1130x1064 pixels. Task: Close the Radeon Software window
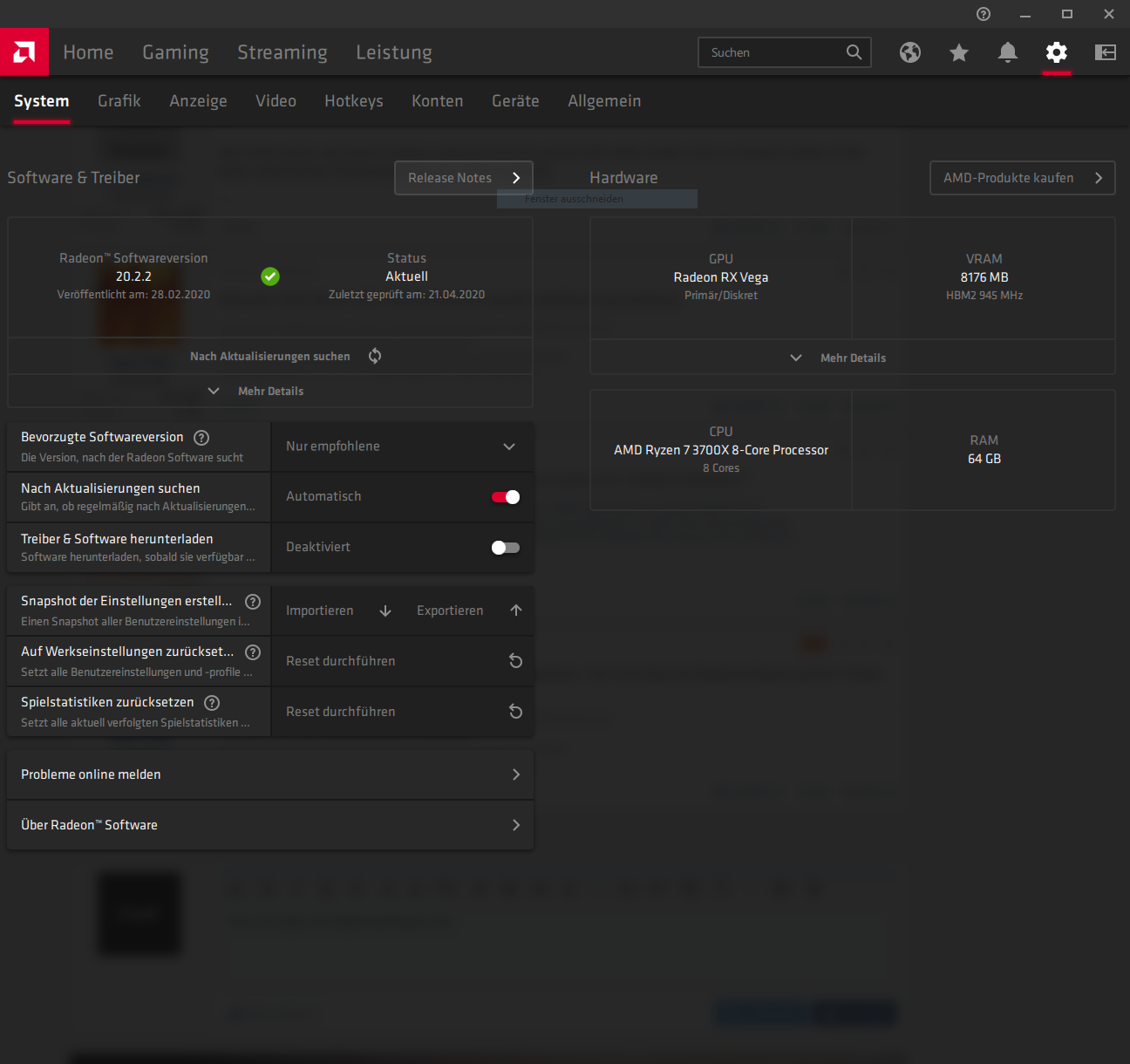1109,14
